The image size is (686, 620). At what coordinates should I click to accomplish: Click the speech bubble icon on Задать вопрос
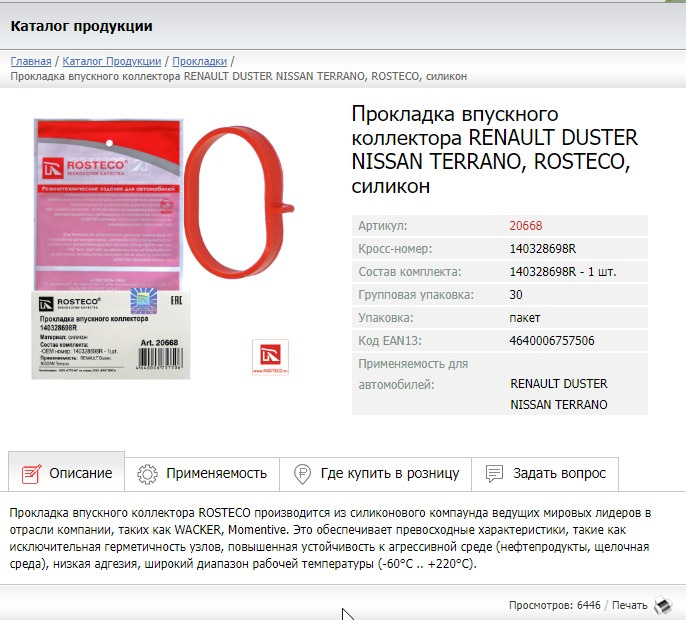(494, 473)
